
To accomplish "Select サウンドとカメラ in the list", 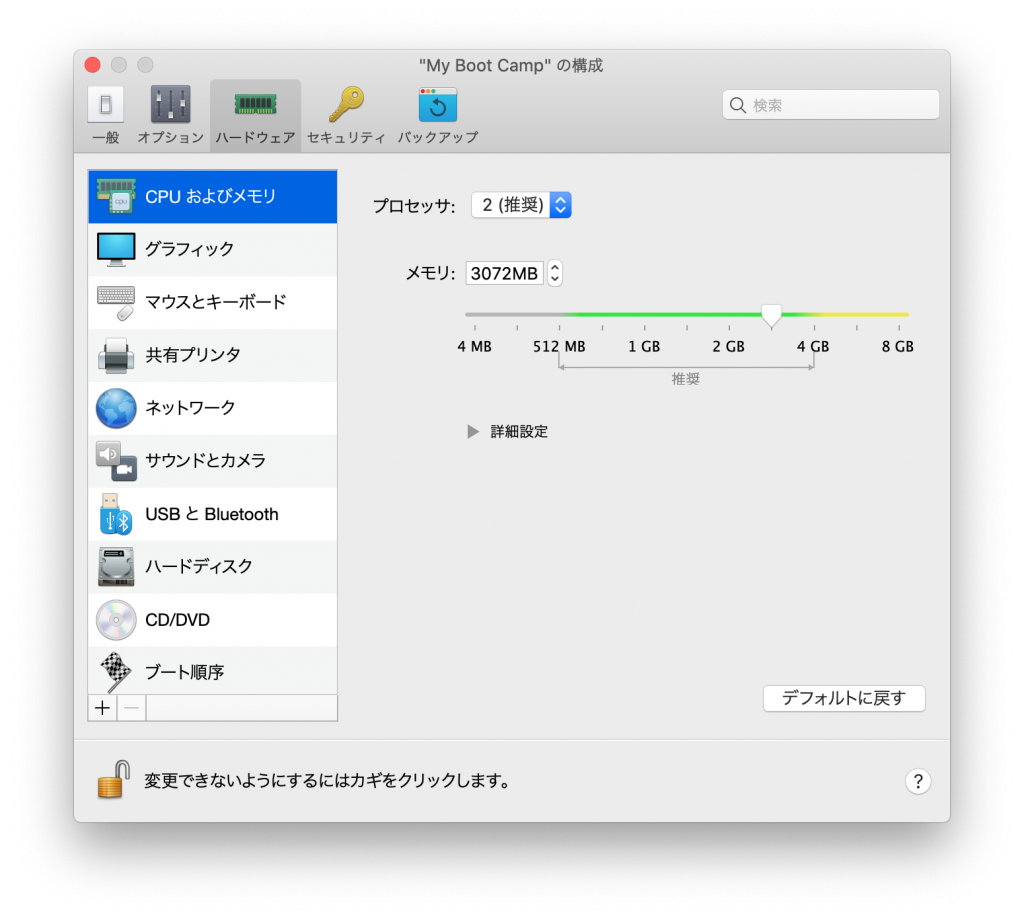I will (213, 461).
